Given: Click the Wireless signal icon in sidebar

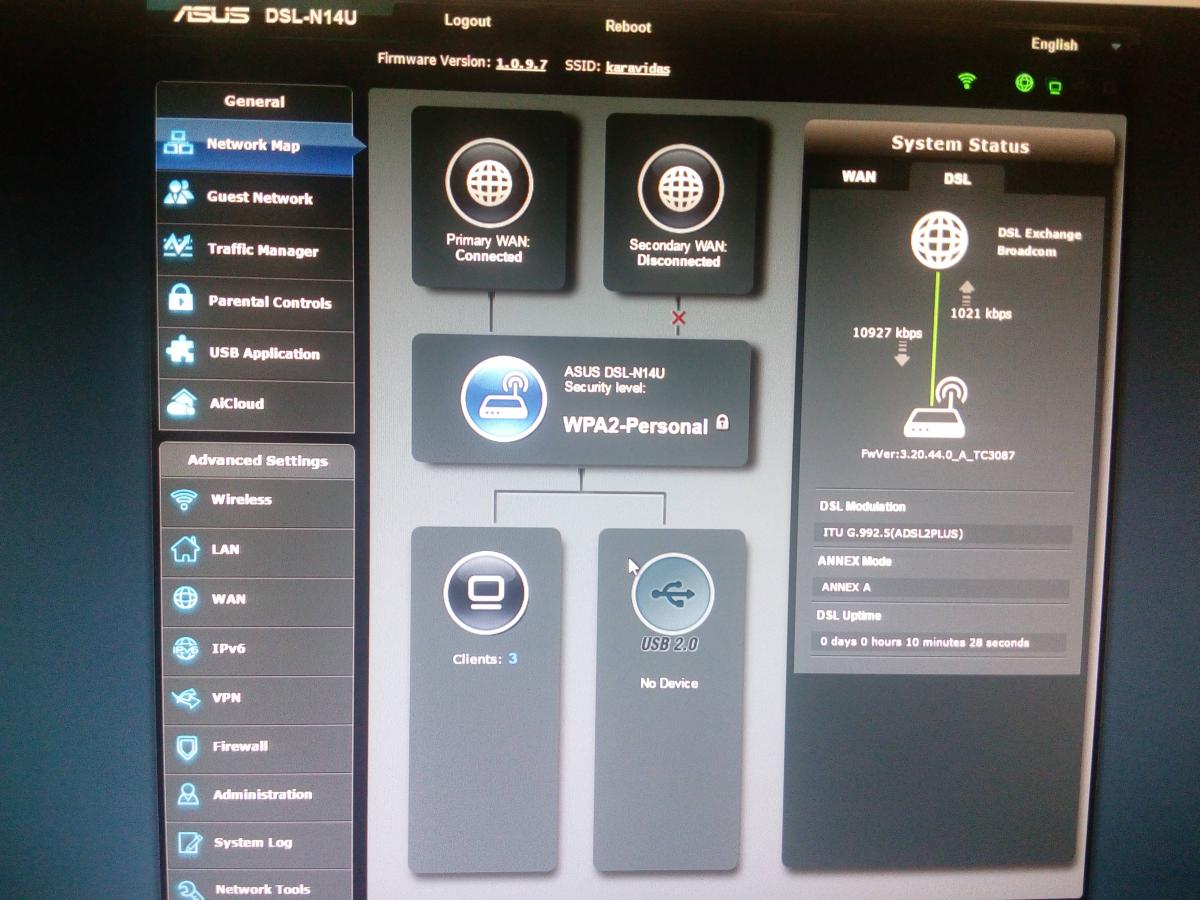Looking at the screenshot, I should click(x=184, y=499).
